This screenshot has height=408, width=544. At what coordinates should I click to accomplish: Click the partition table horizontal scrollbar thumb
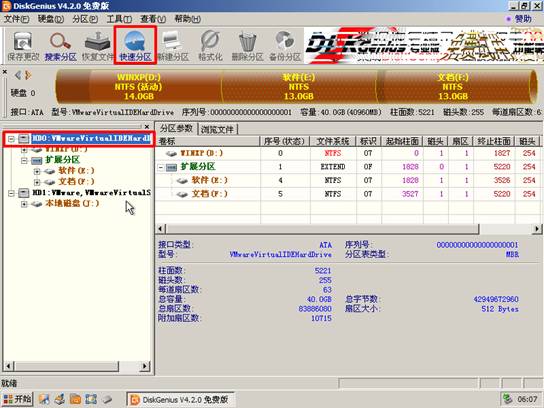(322, 229)
